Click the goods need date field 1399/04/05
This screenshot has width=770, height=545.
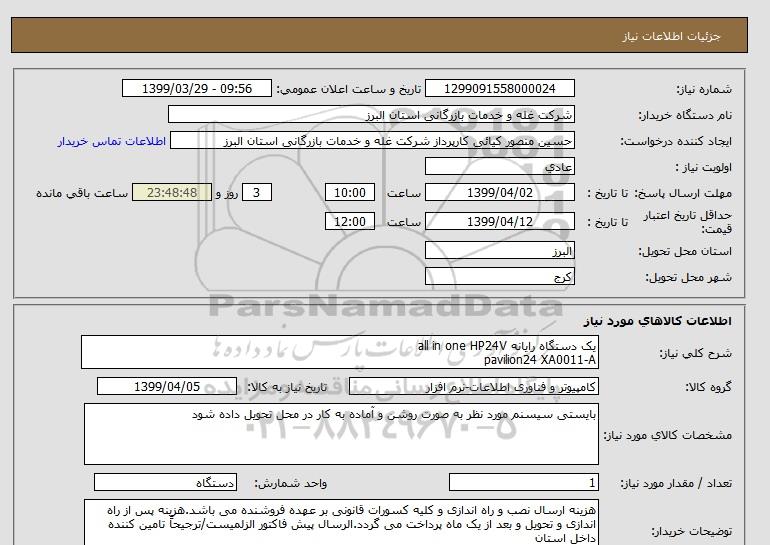(167, 386)
